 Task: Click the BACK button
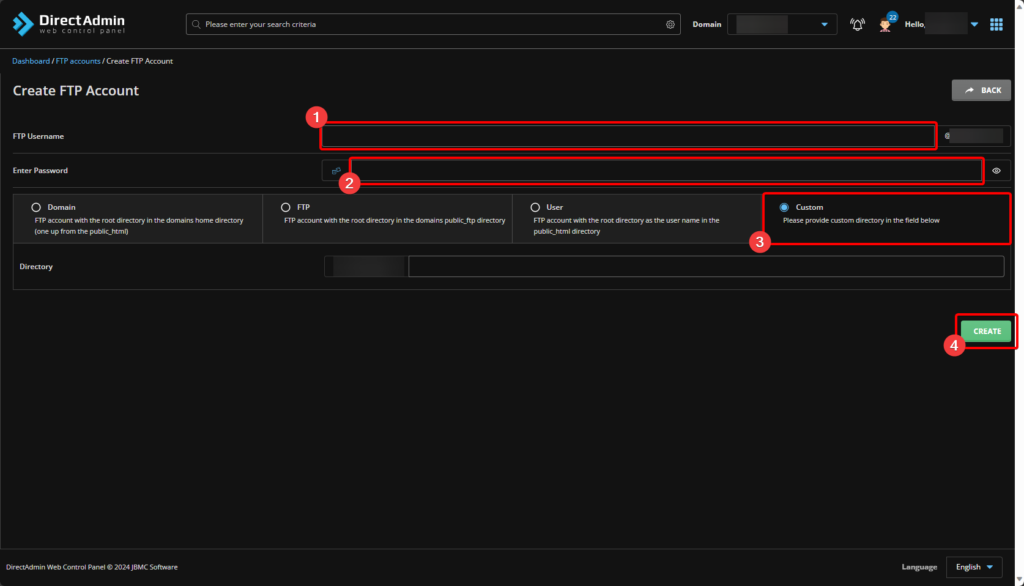(981, 90)
